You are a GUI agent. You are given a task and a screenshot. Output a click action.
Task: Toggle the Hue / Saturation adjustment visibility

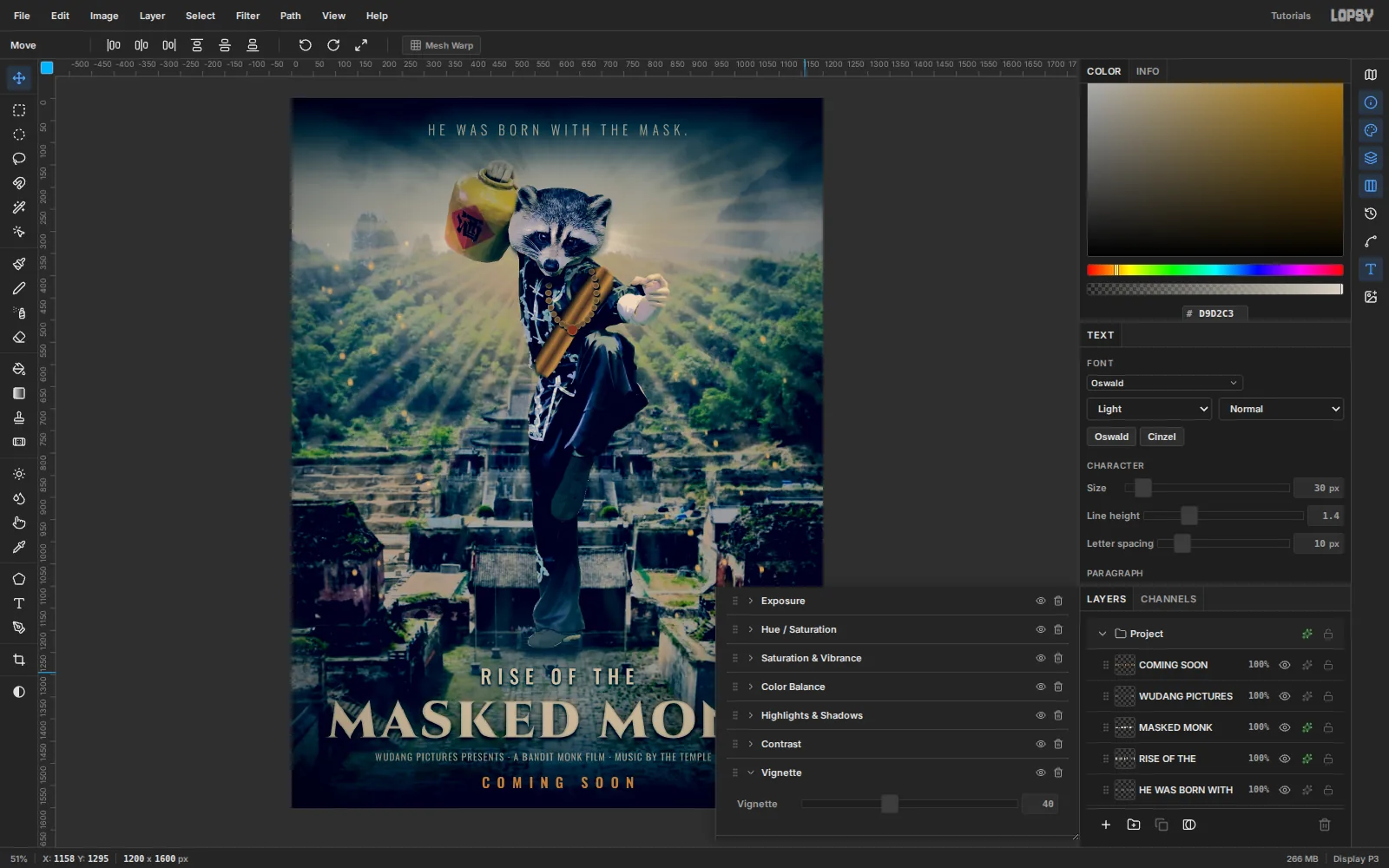(1040, 629)
